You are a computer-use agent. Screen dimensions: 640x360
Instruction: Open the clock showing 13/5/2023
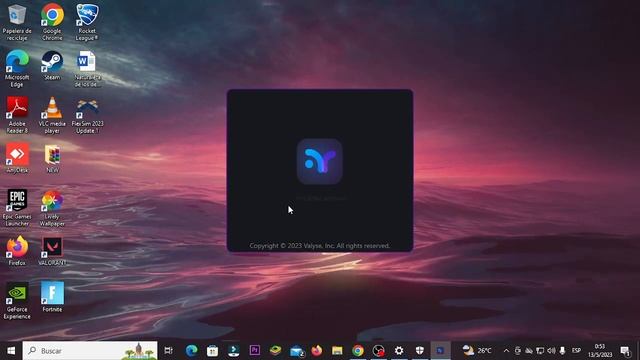coord(600,351)
